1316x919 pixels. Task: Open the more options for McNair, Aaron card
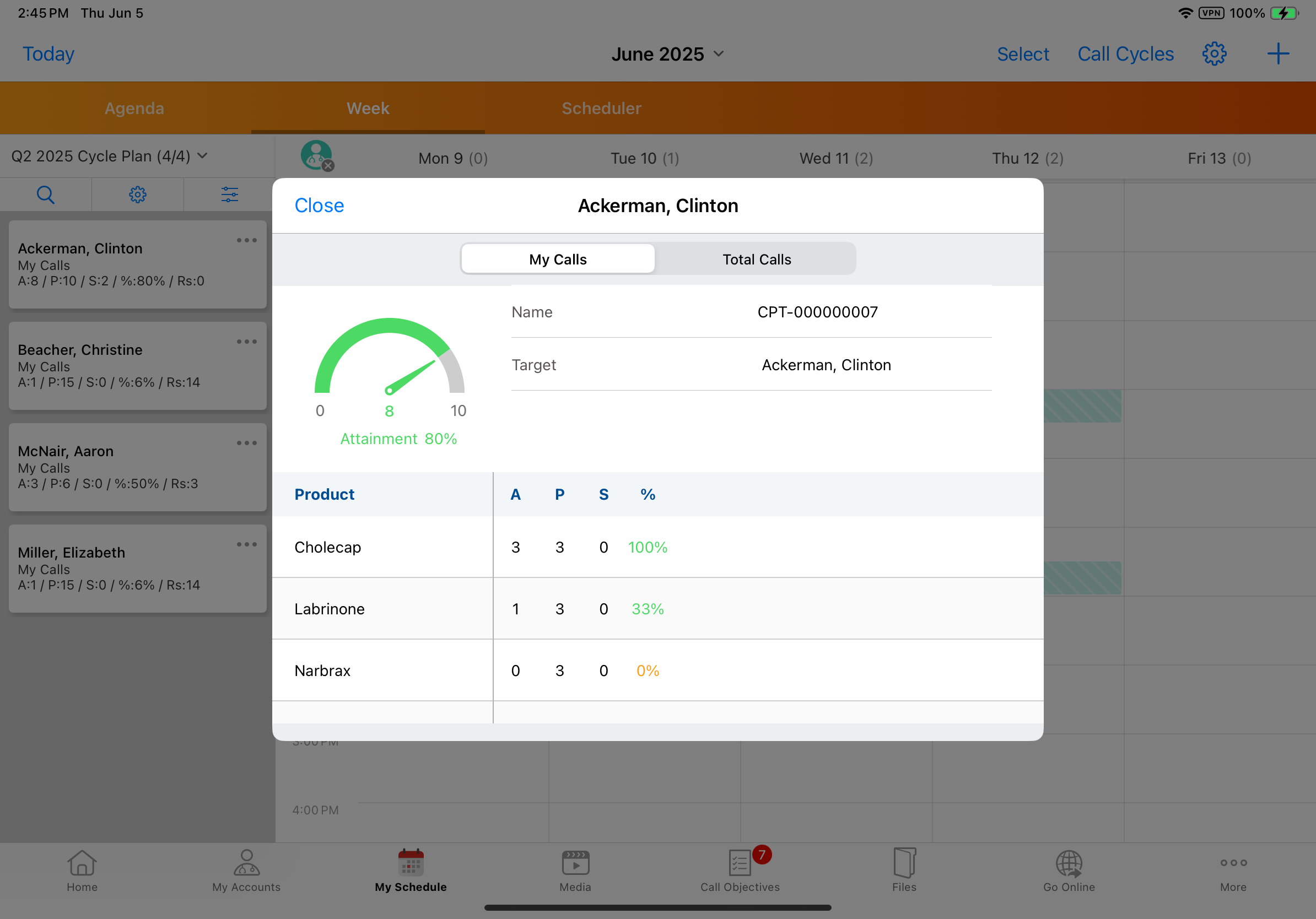pyautogui.click(x=246, y=443)
